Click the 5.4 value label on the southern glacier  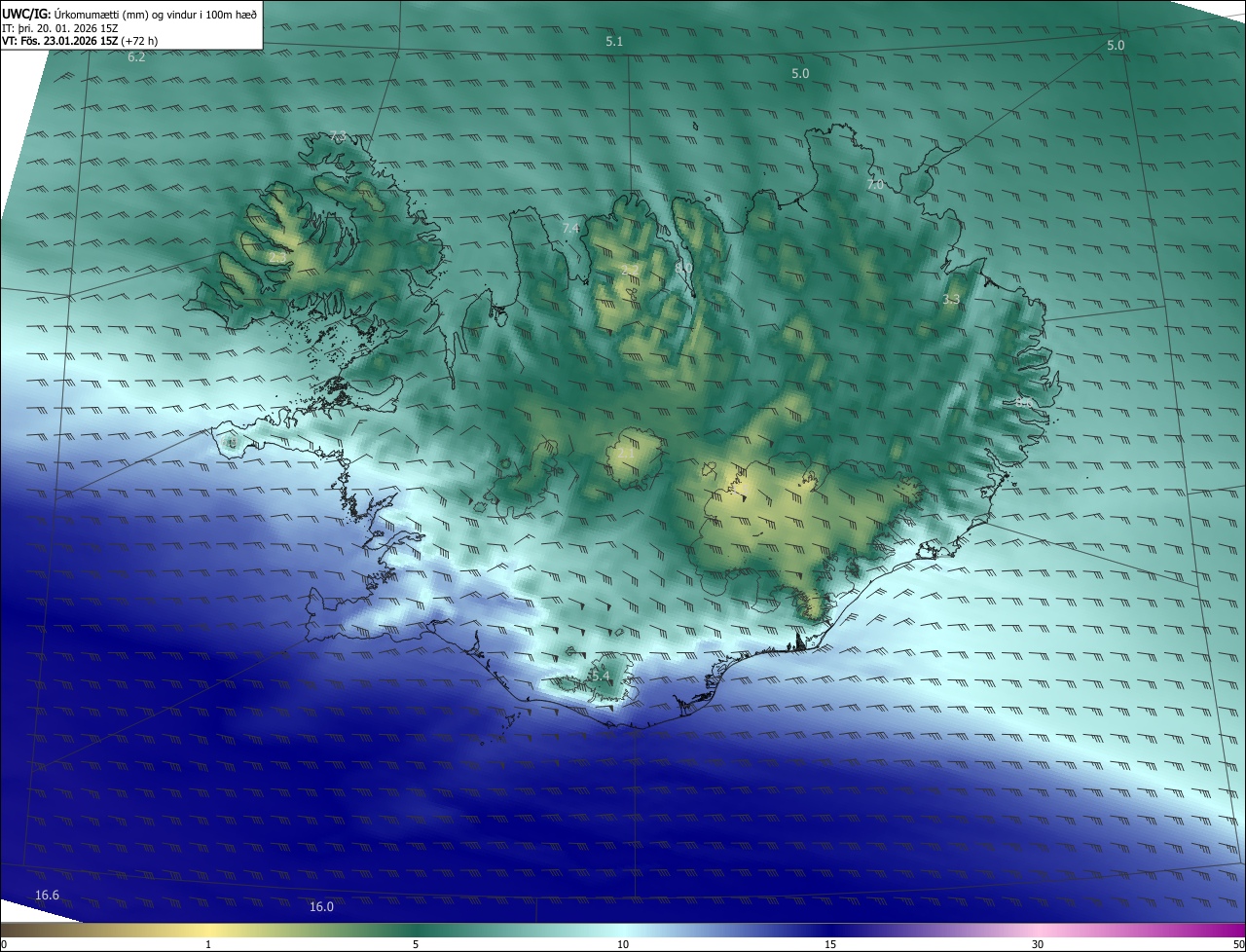click(600, 676)
